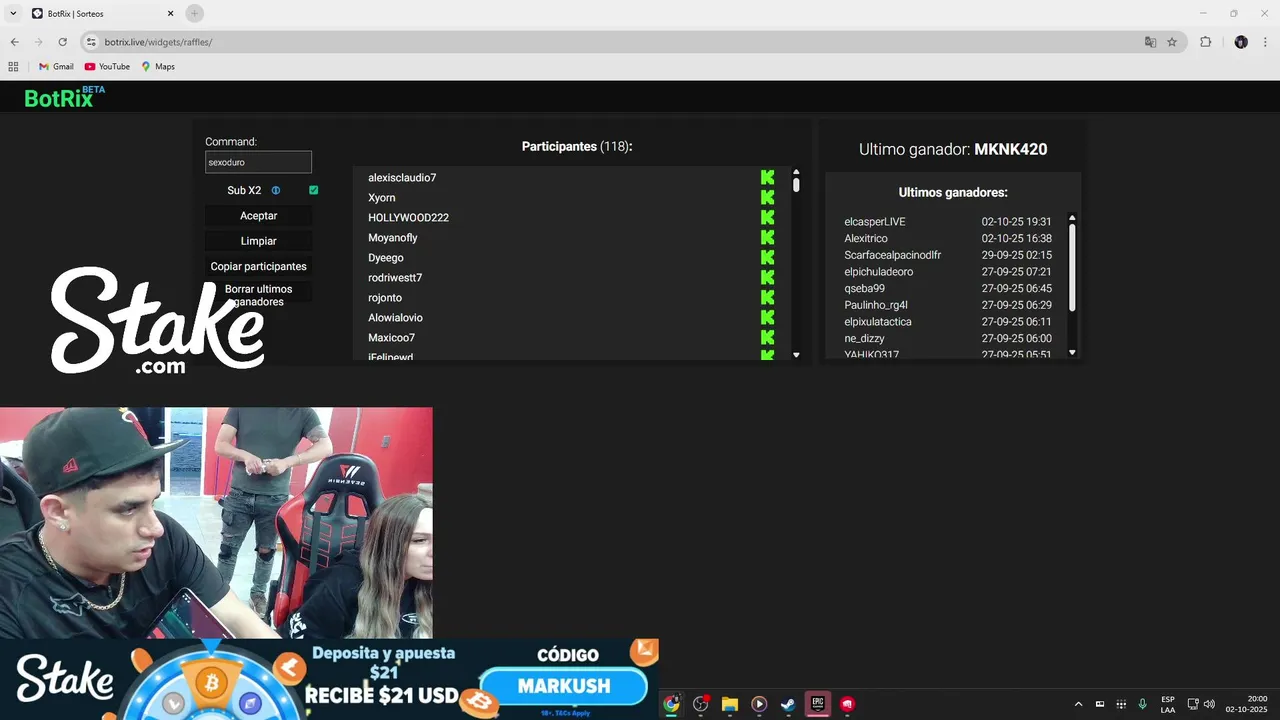Select participant Xyorn
Image resolution: width=1280 pixels, height=720 pixels.
[381, 198]
